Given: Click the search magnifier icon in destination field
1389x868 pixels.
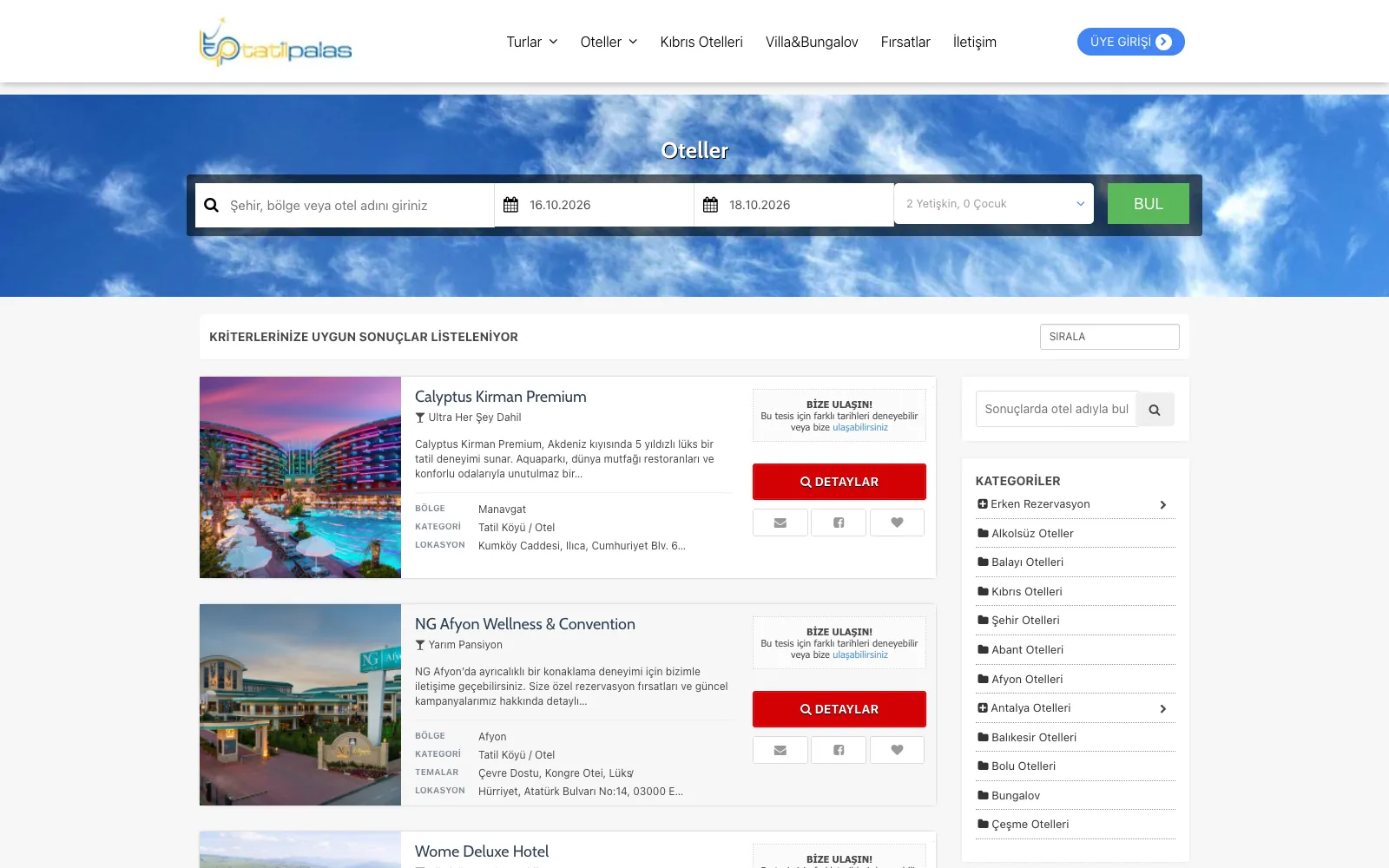Looking at the screenshot, I should pyautogui.click(x=211, y=206).
